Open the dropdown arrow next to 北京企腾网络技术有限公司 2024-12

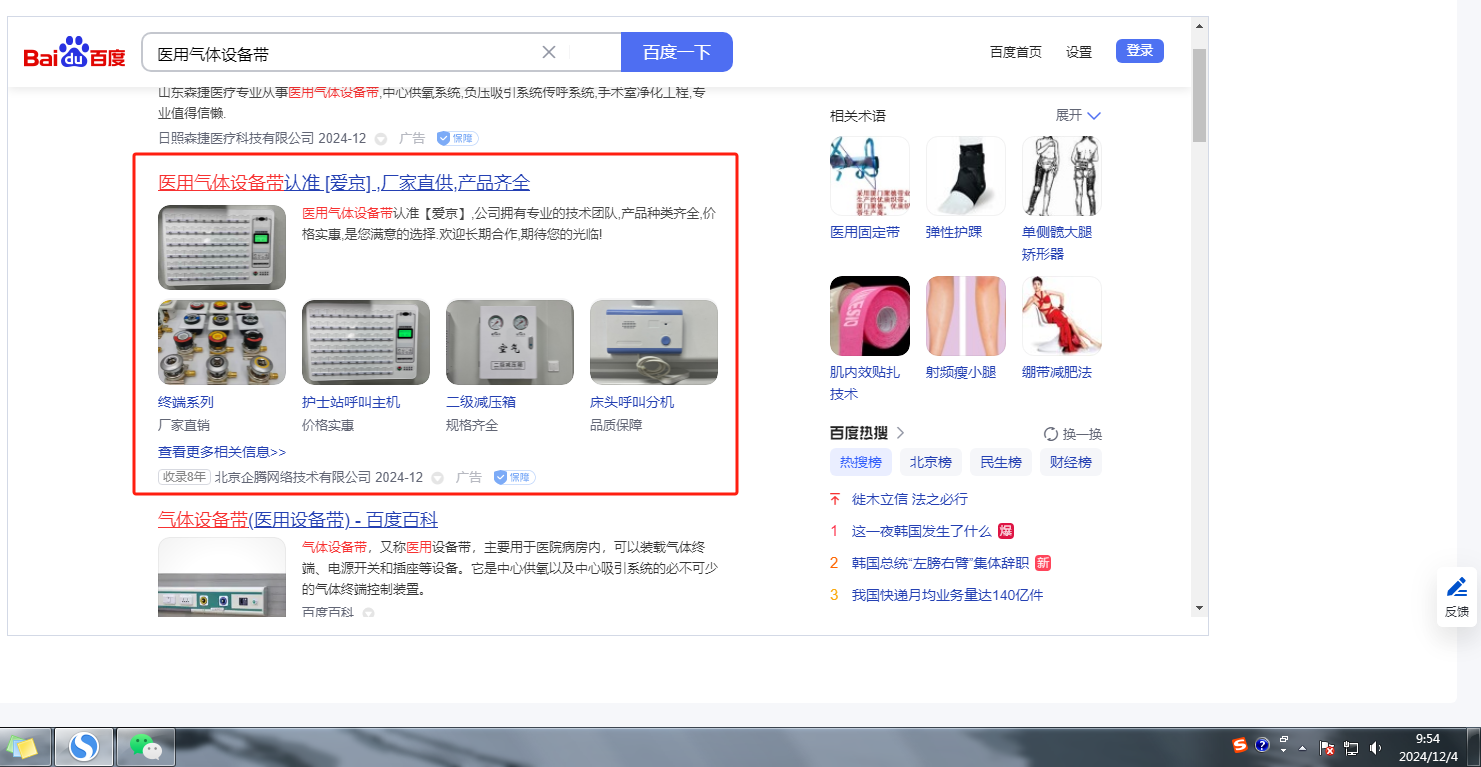(x=438, y=478)
